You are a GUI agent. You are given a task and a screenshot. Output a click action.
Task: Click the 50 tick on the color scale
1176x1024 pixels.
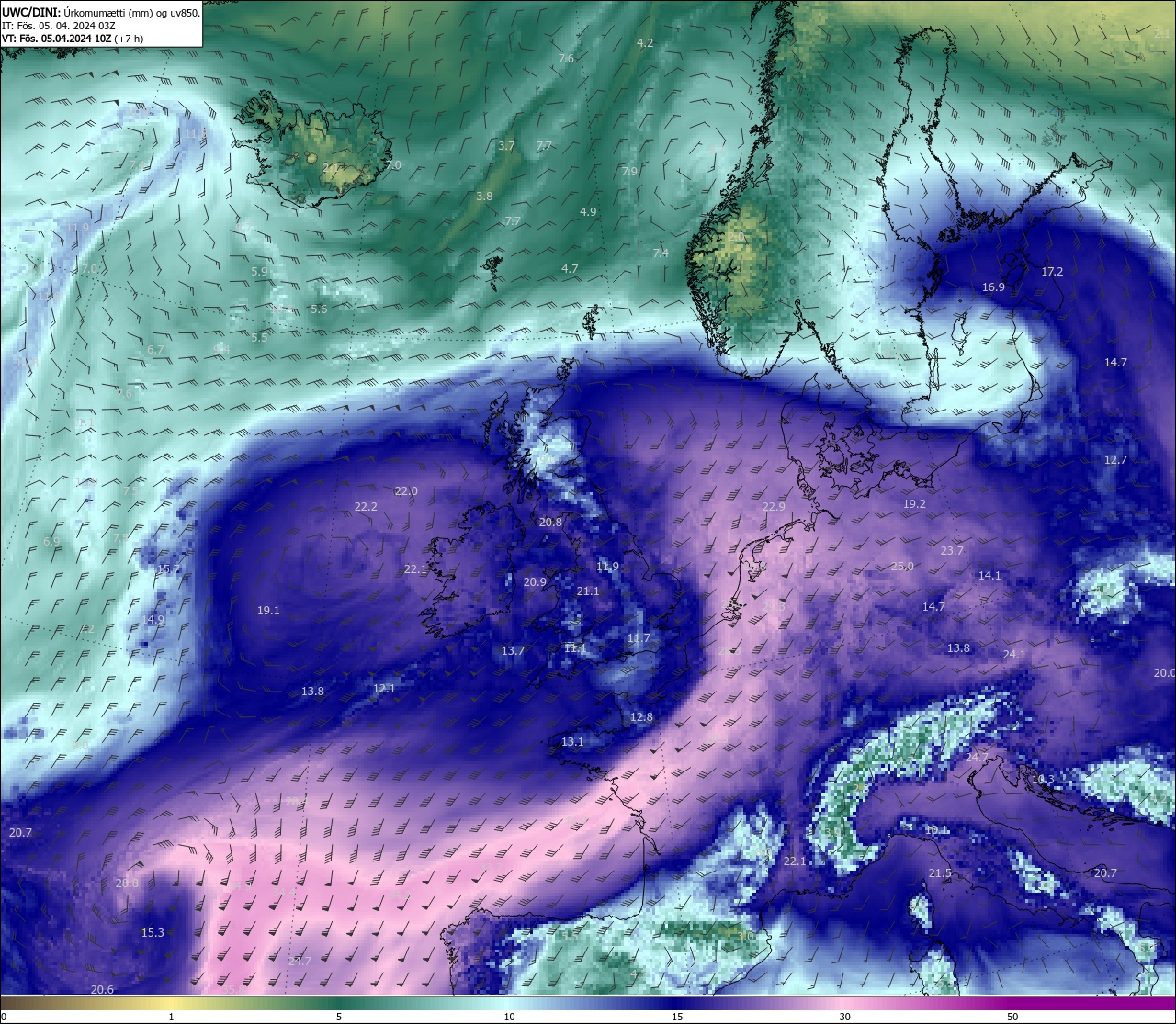[1012, 1017]
